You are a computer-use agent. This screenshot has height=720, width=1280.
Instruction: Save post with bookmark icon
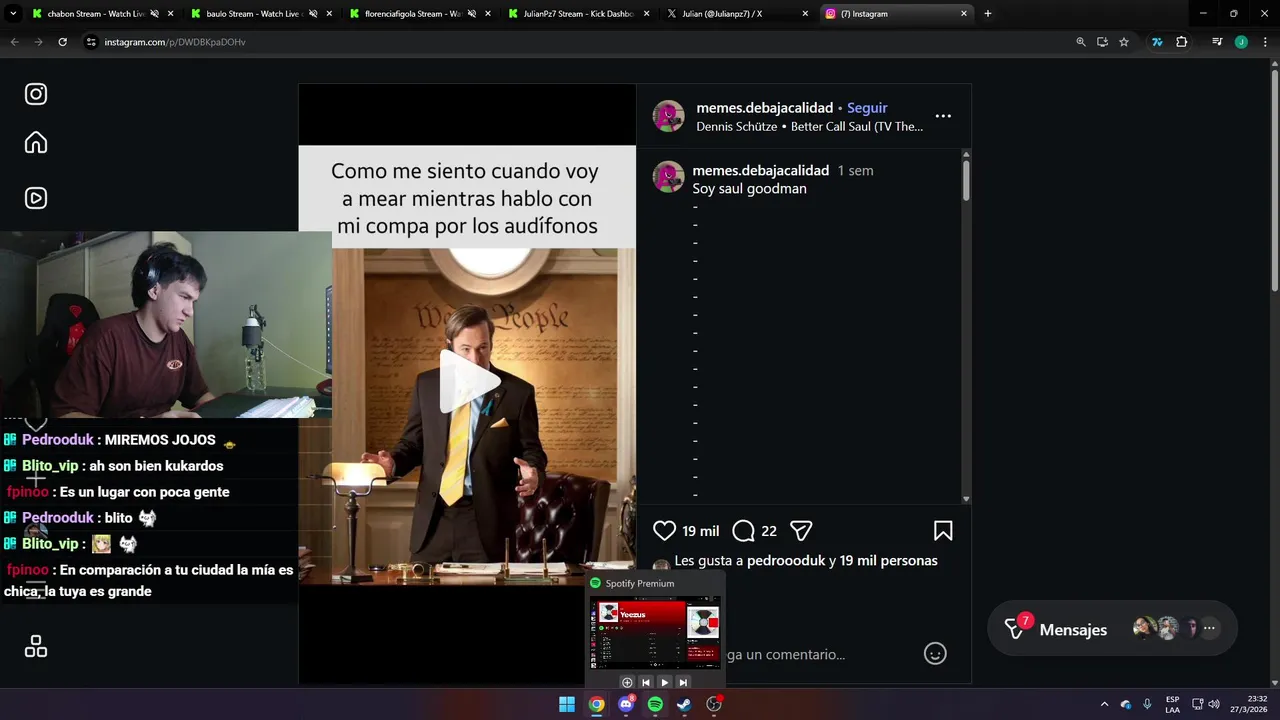943,531
